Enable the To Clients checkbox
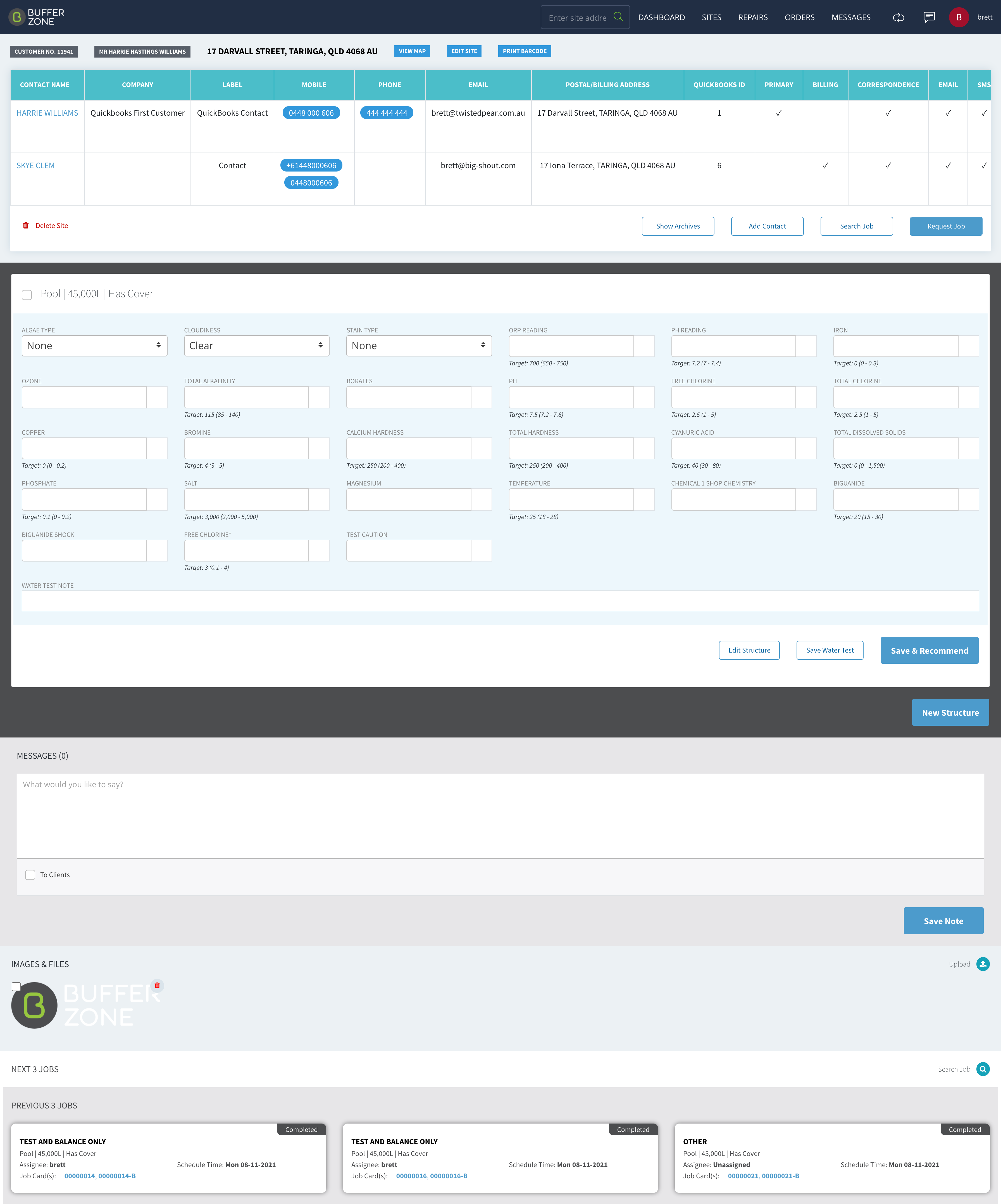Screen dimensions: 1001x1204 pos(30,874)
